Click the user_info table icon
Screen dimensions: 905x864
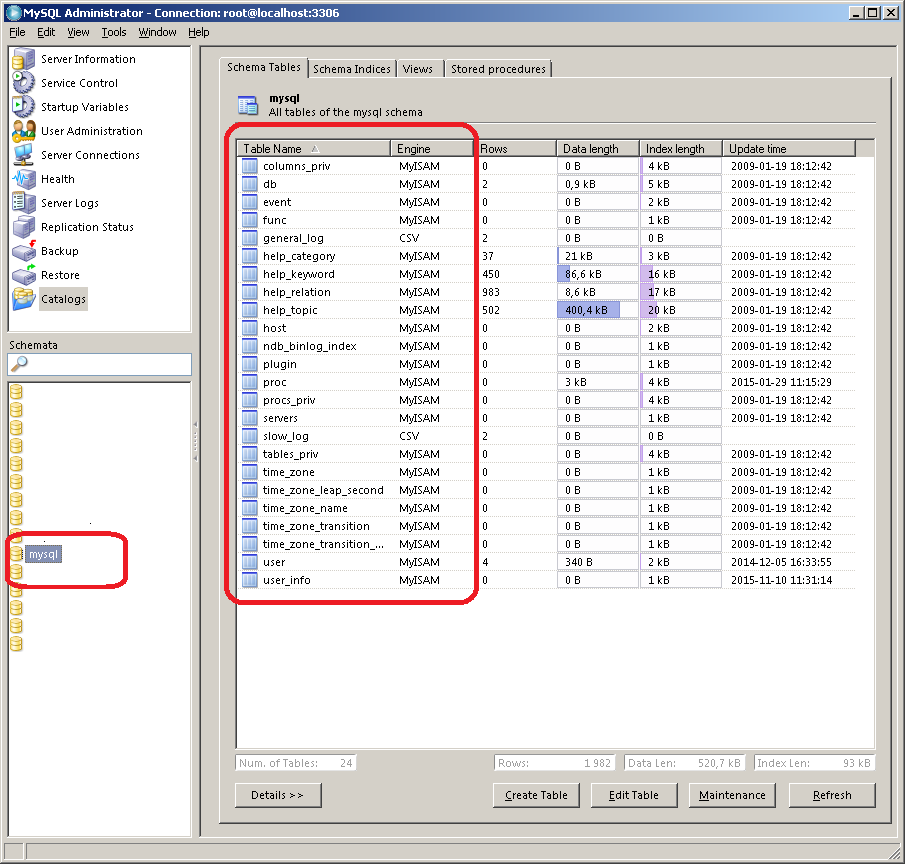tap(249, 580)
